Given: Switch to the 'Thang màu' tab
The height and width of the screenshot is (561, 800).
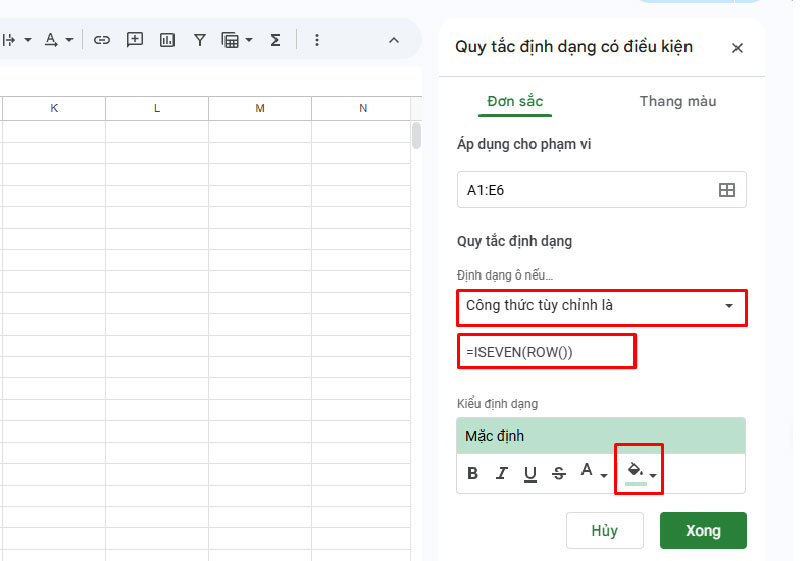Looking at the screenshot, I should [x=677, y=101].
